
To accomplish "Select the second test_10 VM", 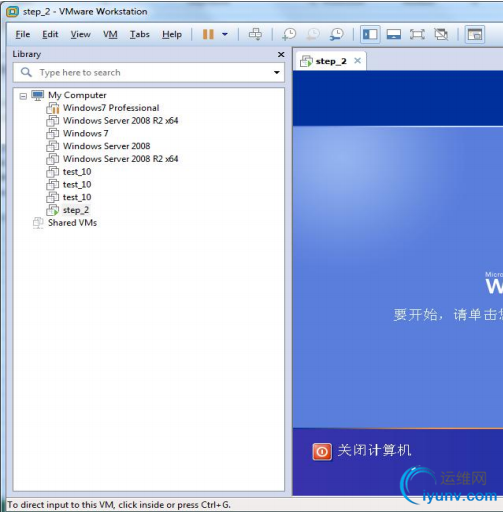I will point(77,184).
